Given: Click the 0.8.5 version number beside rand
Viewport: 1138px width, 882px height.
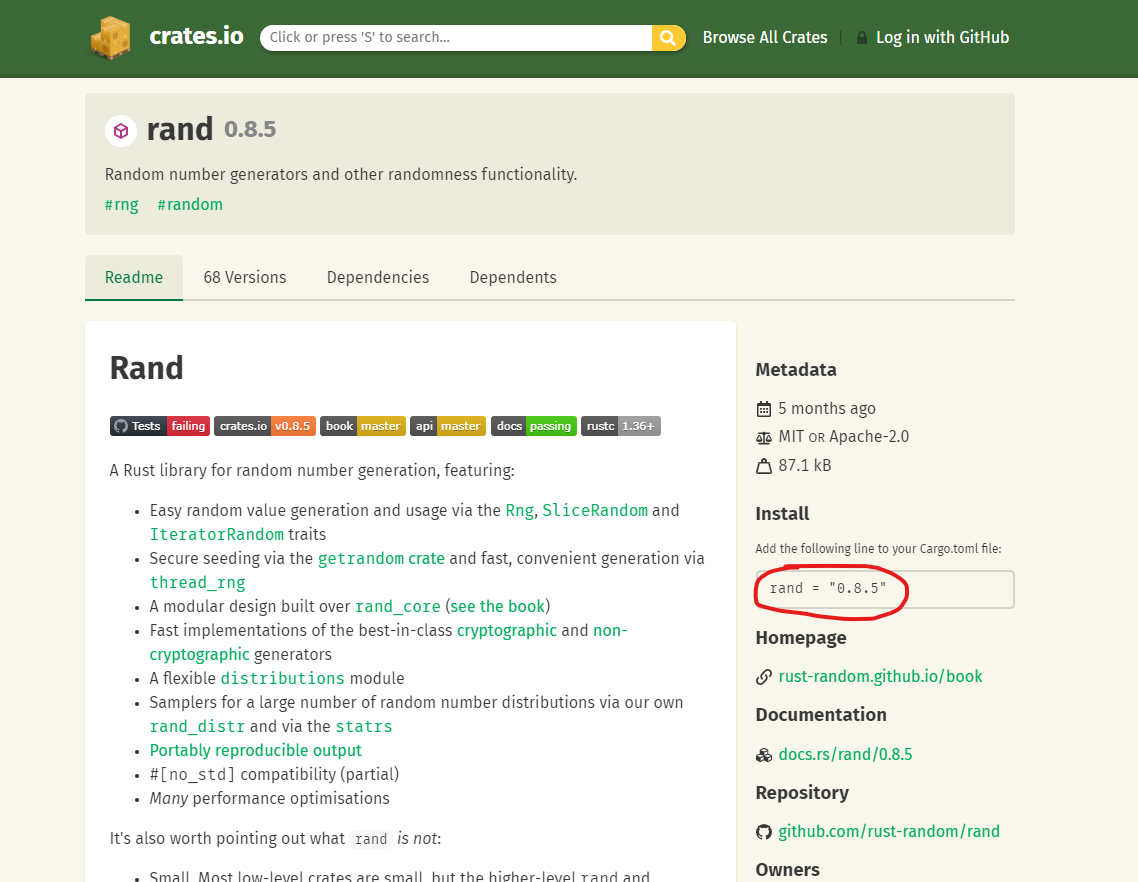Looking at the screenshot, I should 250,129.
